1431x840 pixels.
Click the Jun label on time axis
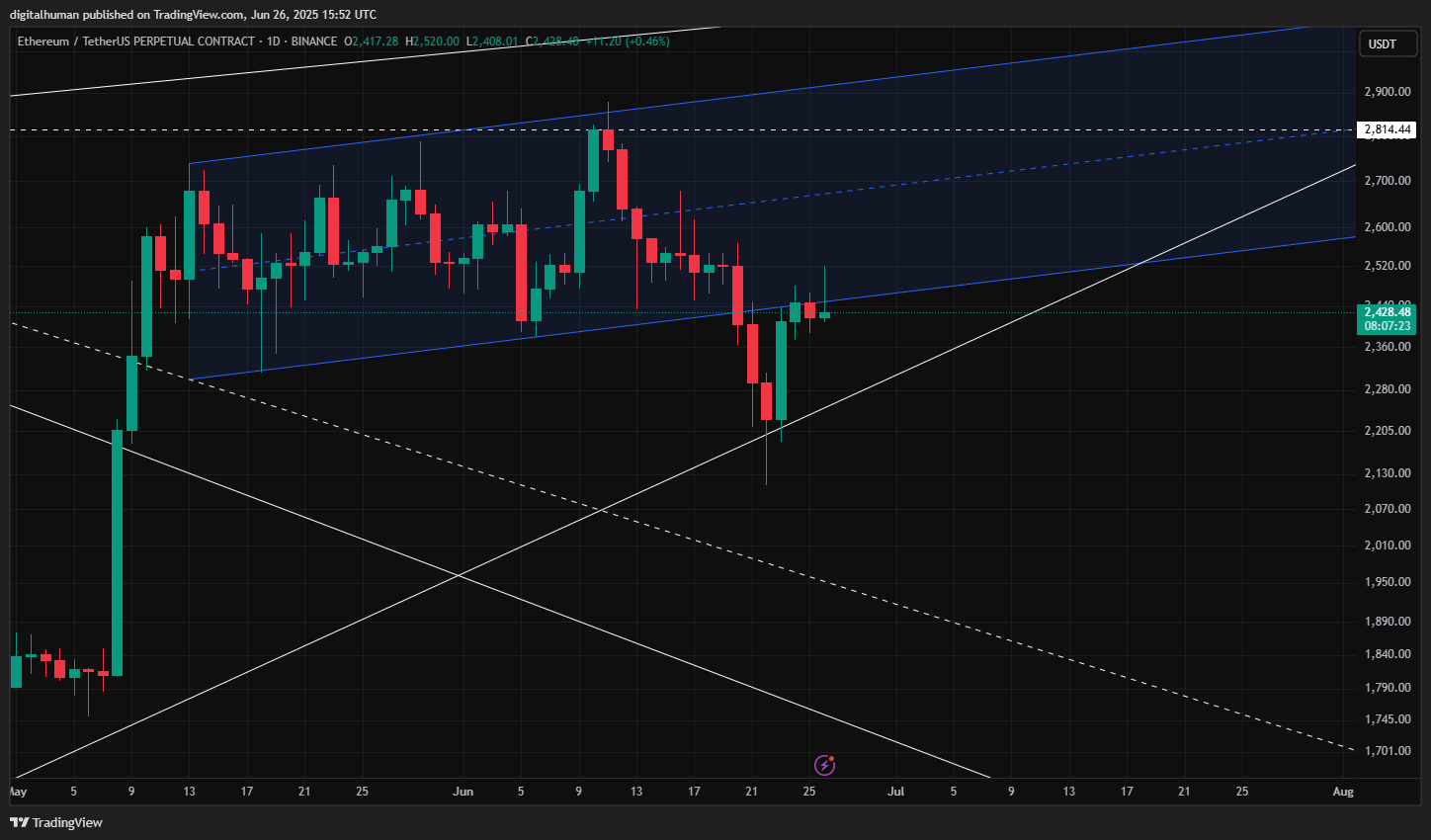pyautogui.click(x=463, y=792)
